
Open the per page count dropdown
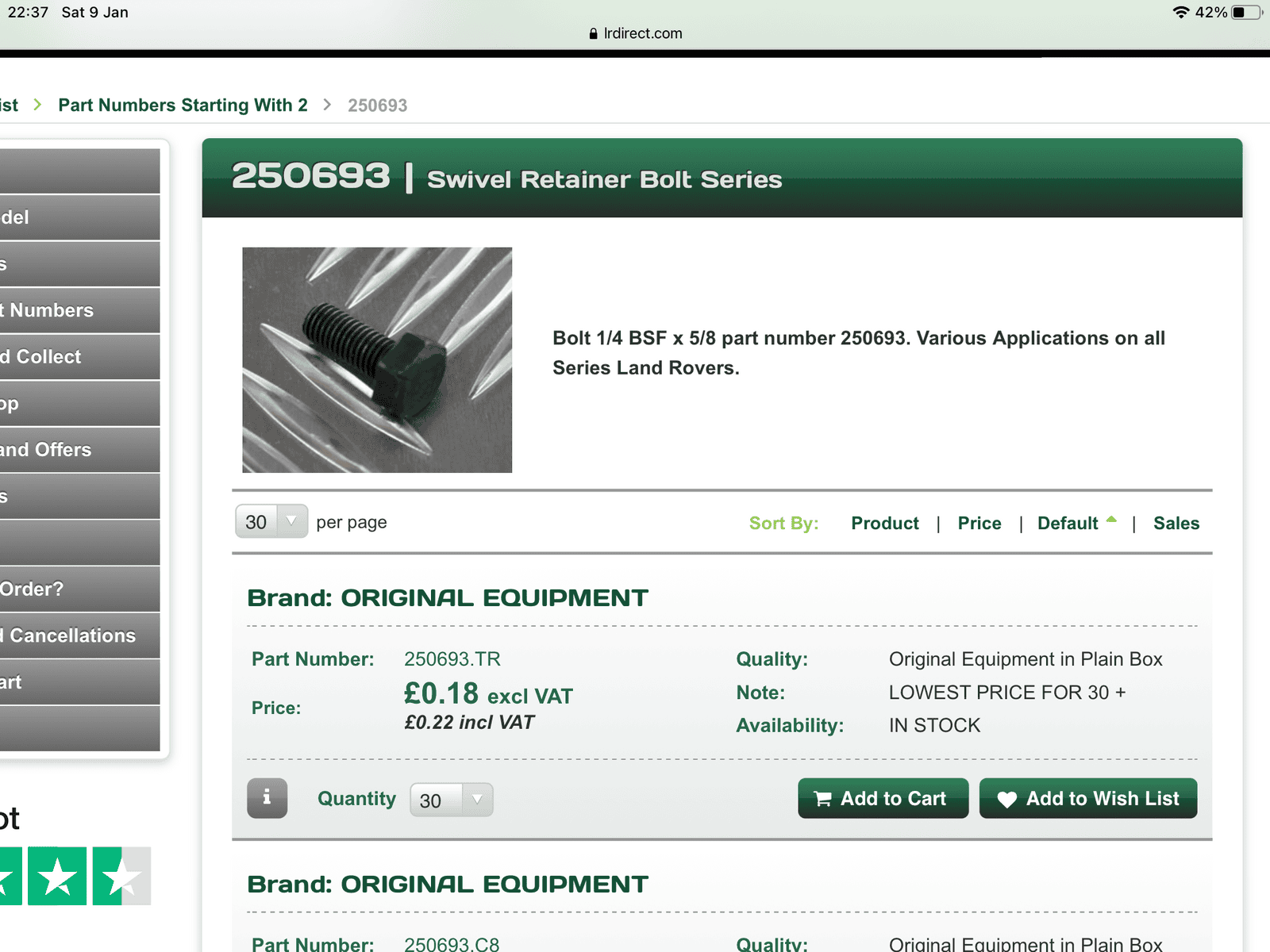(x=271, y=521)
